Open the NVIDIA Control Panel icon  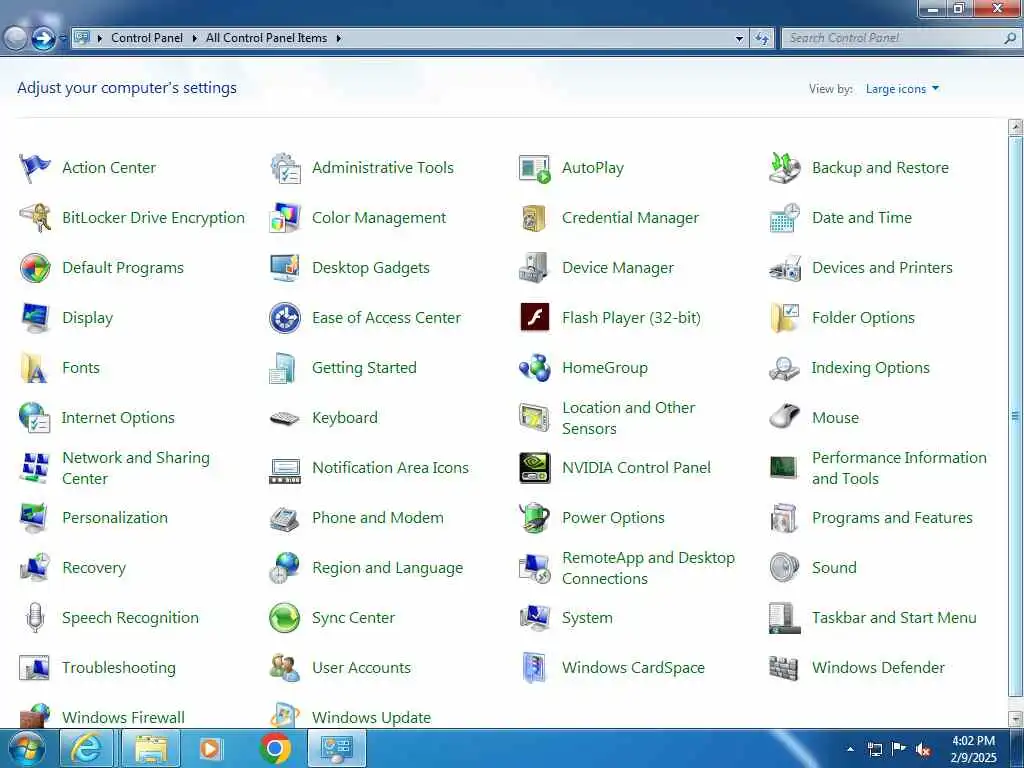tap(534, 468)
